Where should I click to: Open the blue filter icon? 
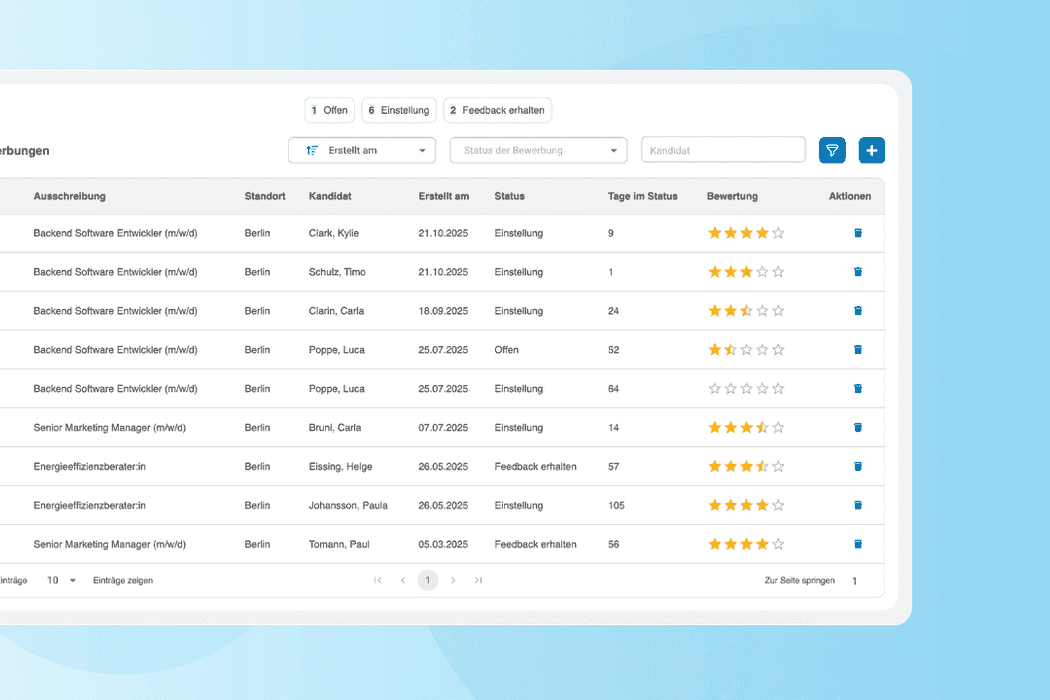pos(832,150)
